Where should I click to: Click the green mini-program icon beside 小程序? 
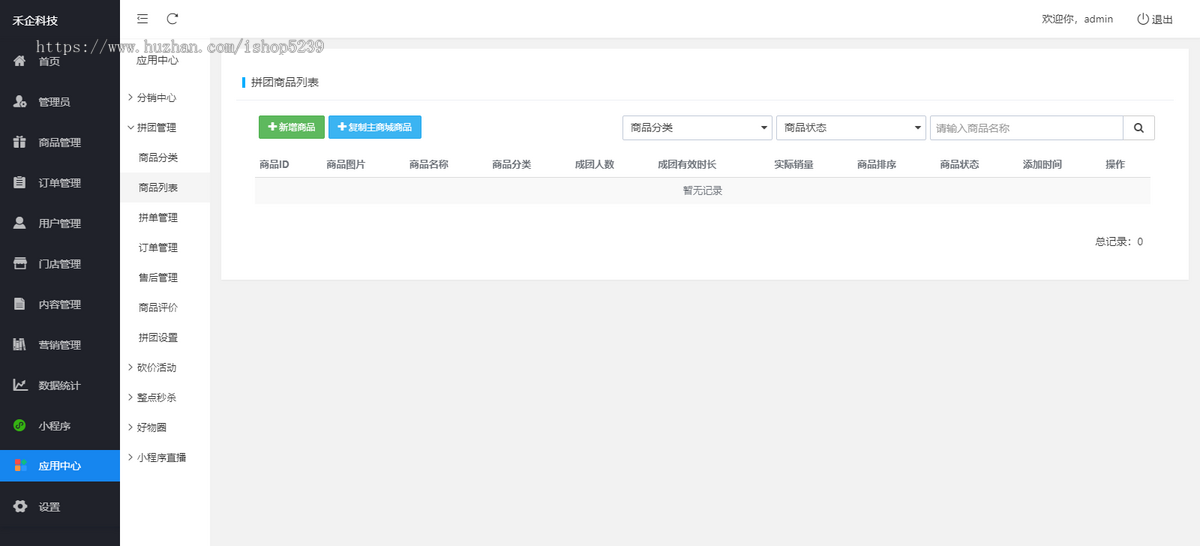click(x=19, y=426)
